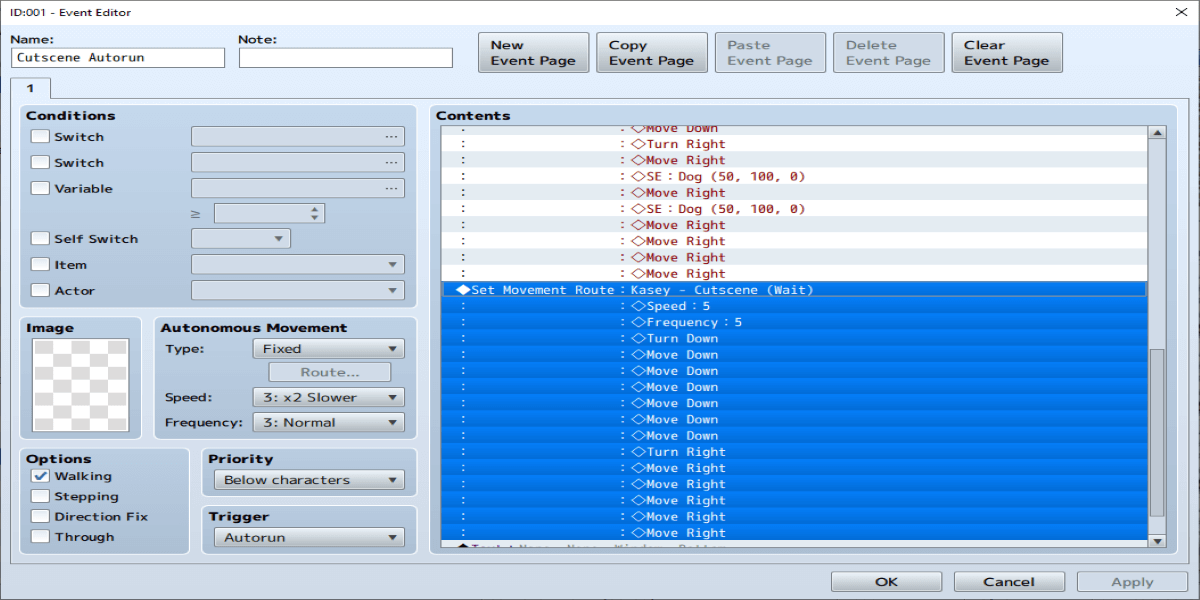Click into the Note input field
Image resolution: width=1200 pixels, height=600 pixels.
(346, 58)
